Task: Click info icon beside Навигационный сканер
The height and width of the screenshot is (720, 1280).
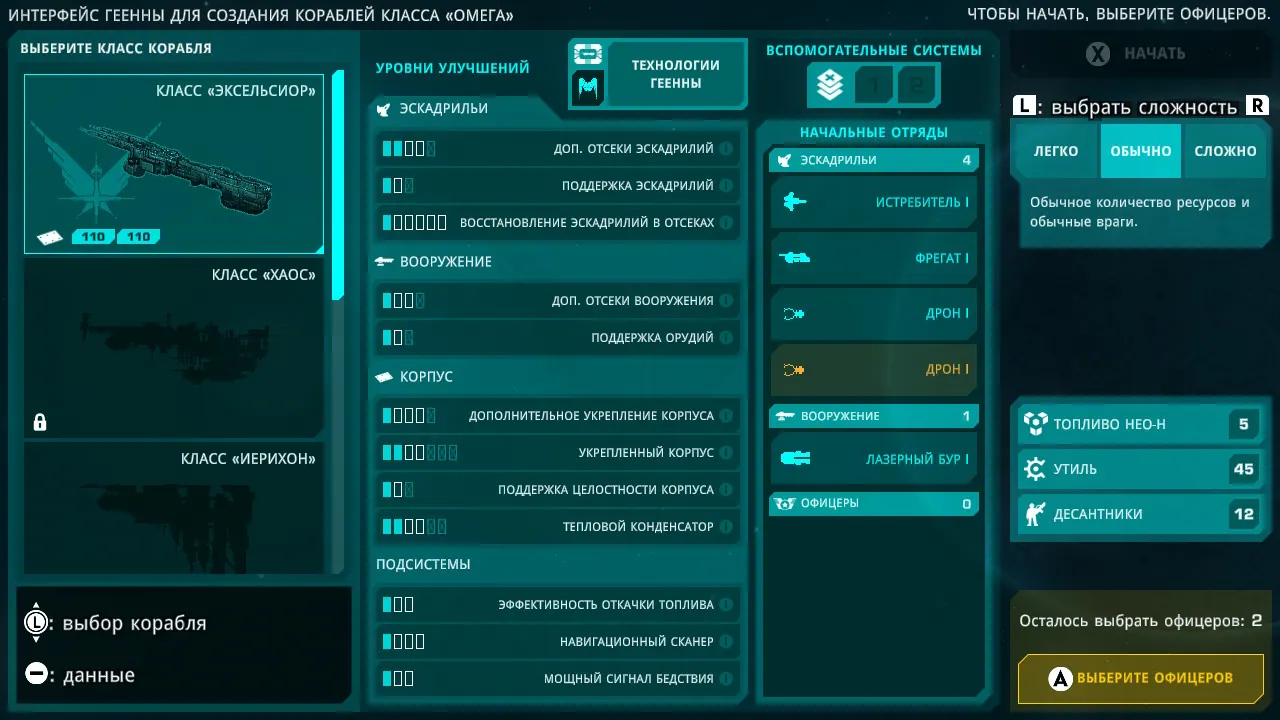Action: (726, 642)
